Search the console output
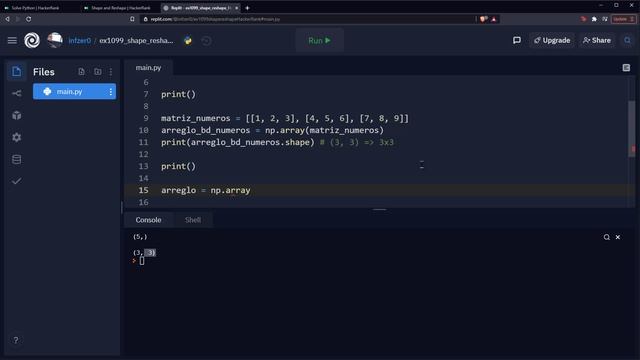This screenshot has height=360, width=640. tap(607, 237)
